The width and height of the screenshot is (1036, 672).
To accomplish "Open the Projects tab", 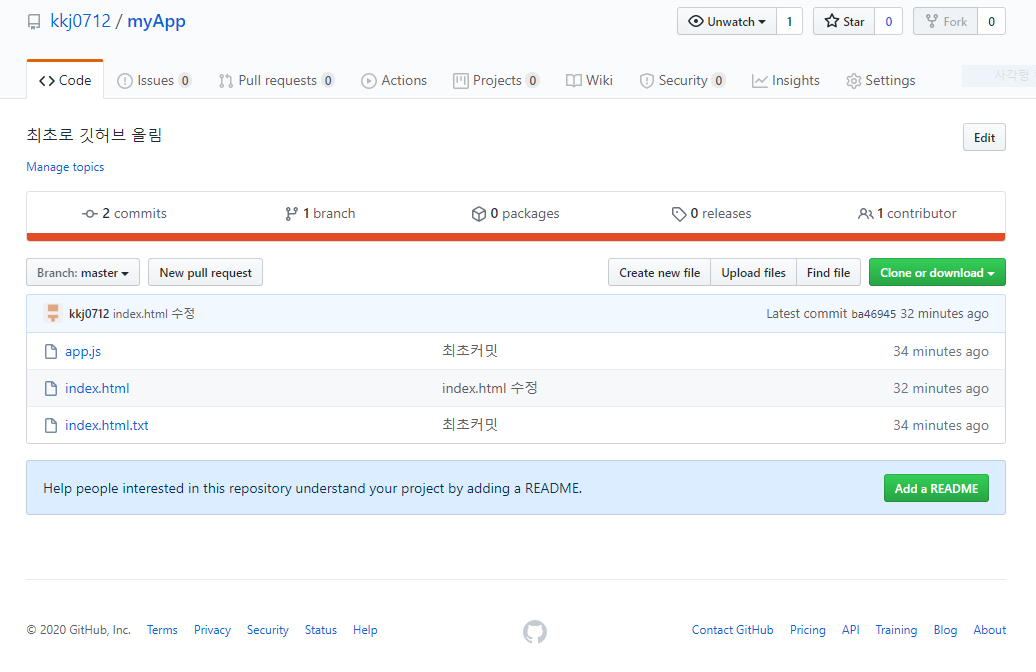I will (x=496, y=80).
